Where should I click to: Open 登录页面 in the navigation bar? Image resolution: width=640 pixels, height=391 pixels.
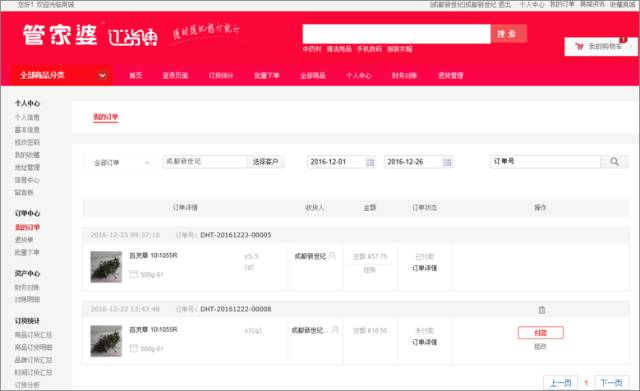click(x=175, y=76)
